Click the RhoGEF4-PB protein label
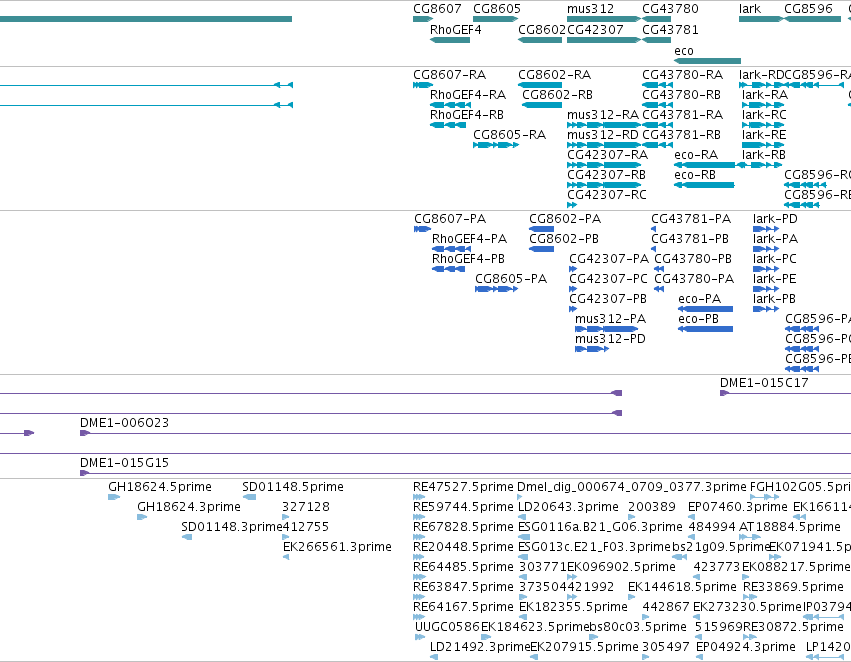Image resolution: width=851 pixels, height=662 pixels. click(468, 259)
